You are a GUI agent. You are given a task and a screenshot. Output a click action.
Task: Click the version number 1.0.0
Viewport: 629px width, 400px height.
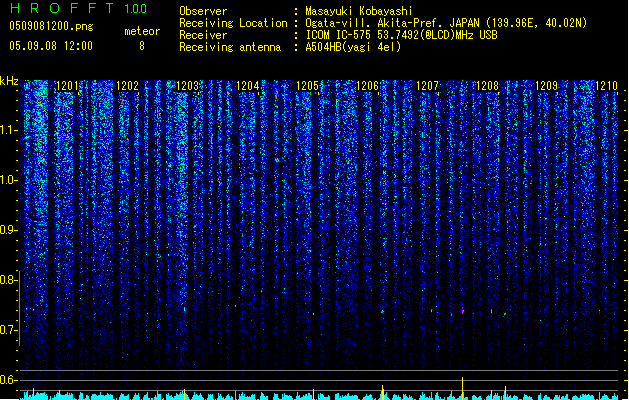click(135, 9)
